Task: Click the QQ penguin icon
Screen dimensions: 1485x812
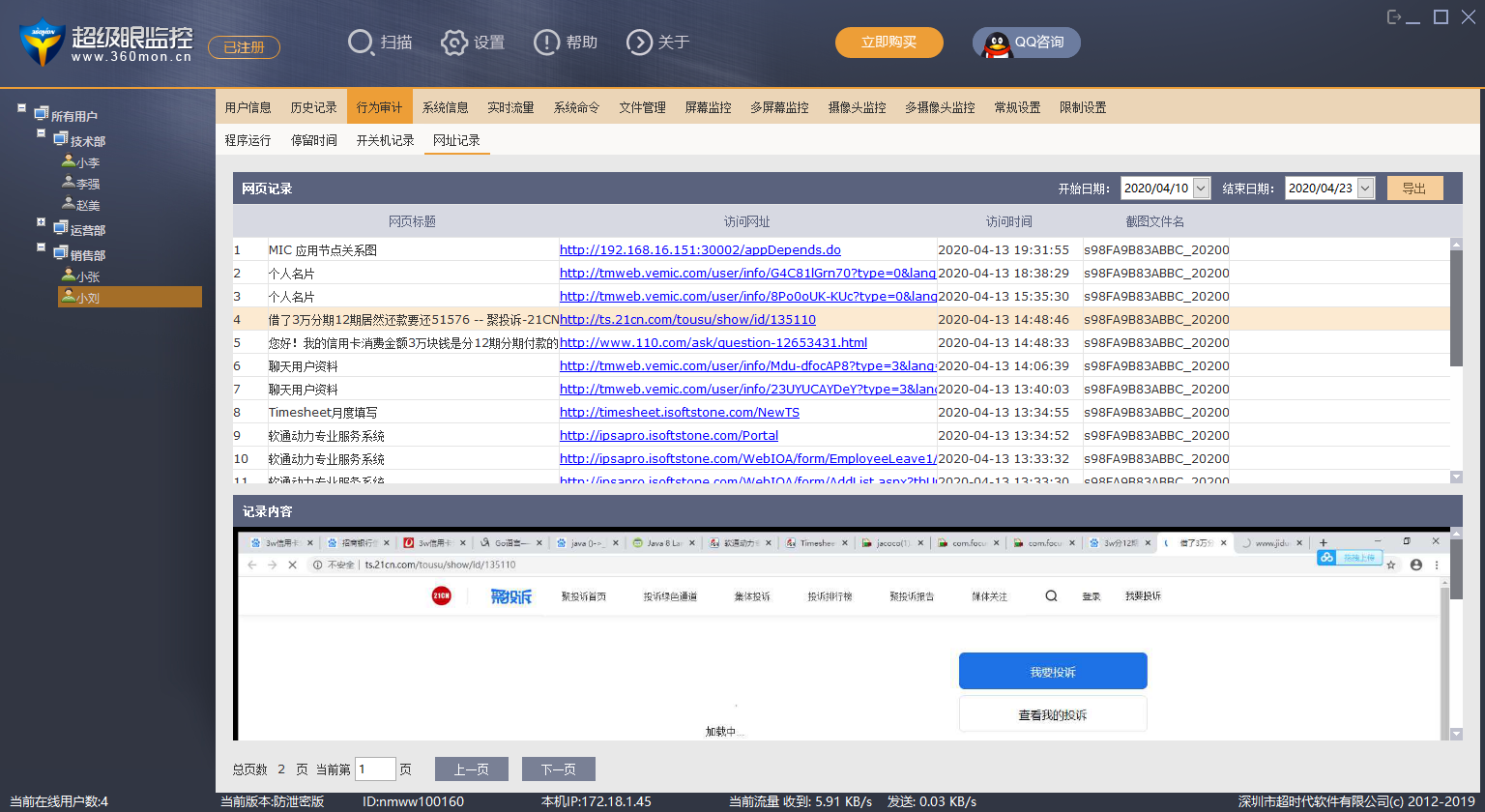Action: click(997, 43)
